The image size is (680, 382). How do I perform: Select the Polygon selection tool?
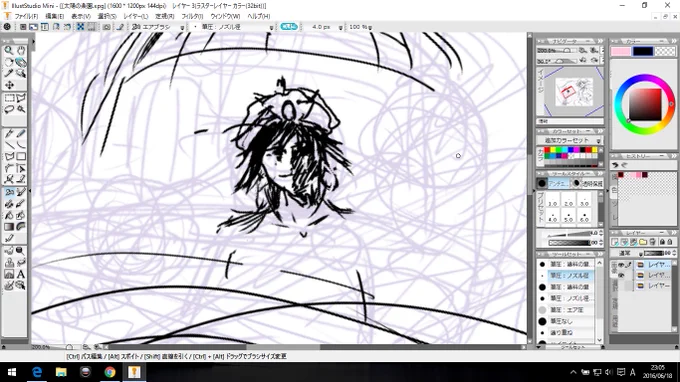[x=20, y=98]
